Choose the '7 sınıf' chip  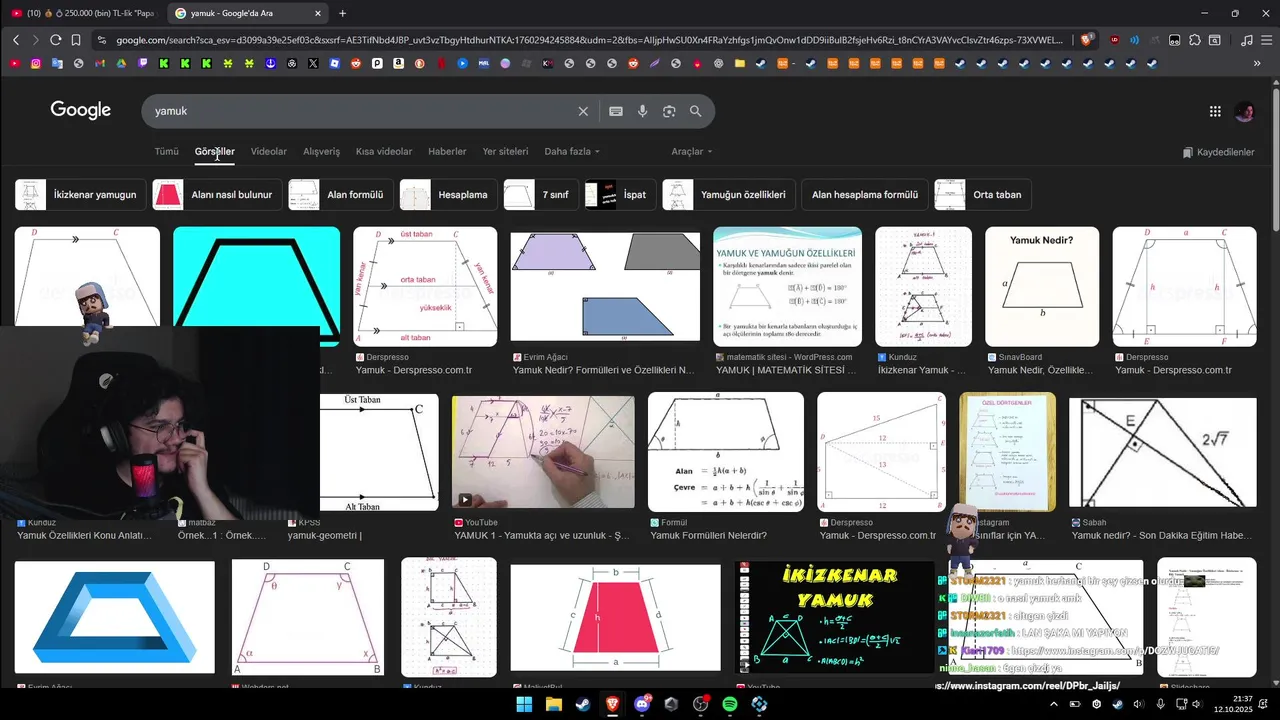click(540, 195)
